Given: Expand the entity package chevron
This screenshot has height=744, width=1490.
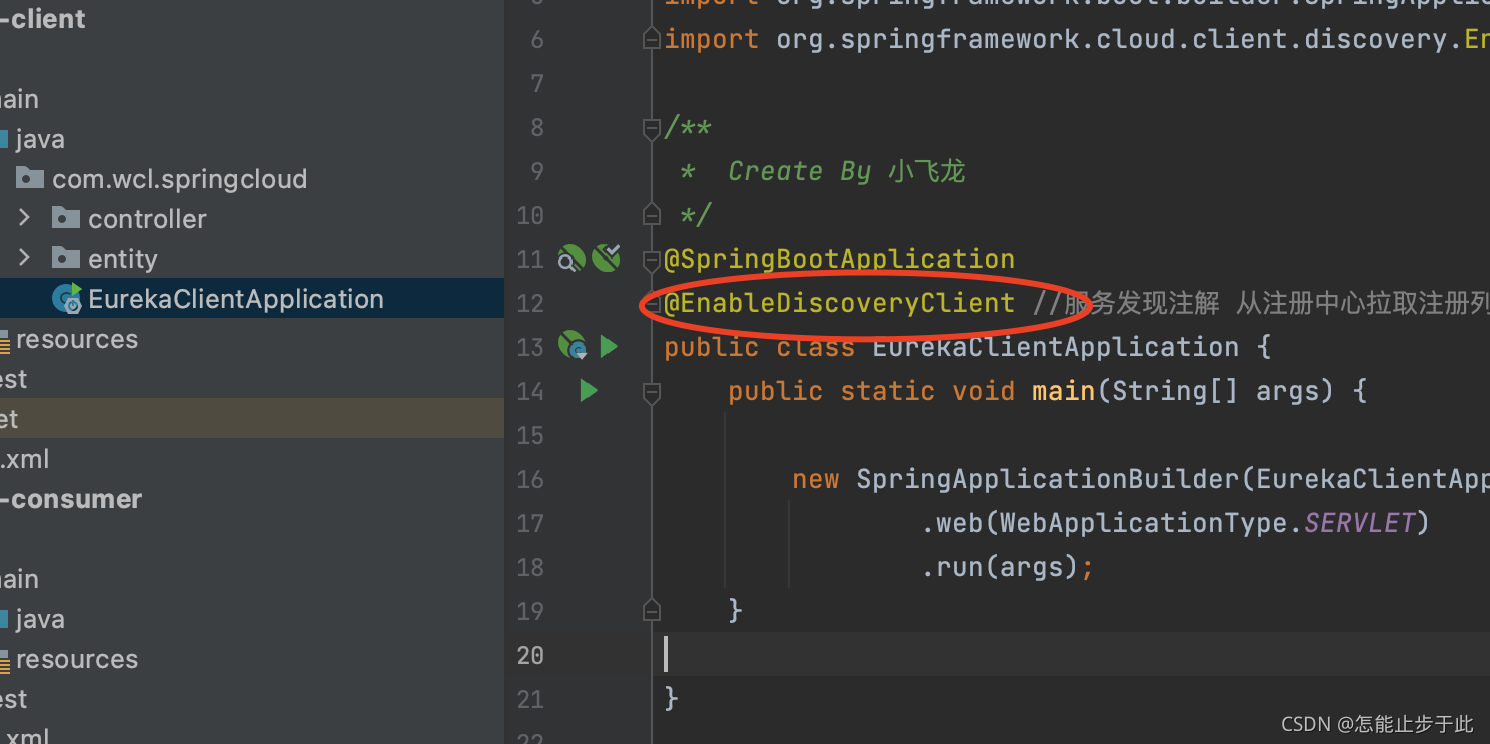Looking at the screenshot, I should tap(25, 257).
